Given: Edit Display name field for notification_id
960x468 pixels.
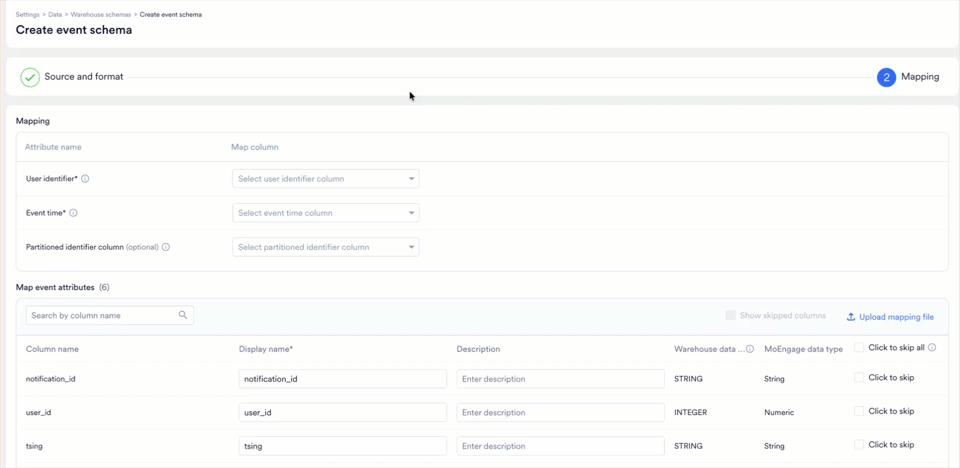Looking at the screenshot, I should tap(343, 379).
